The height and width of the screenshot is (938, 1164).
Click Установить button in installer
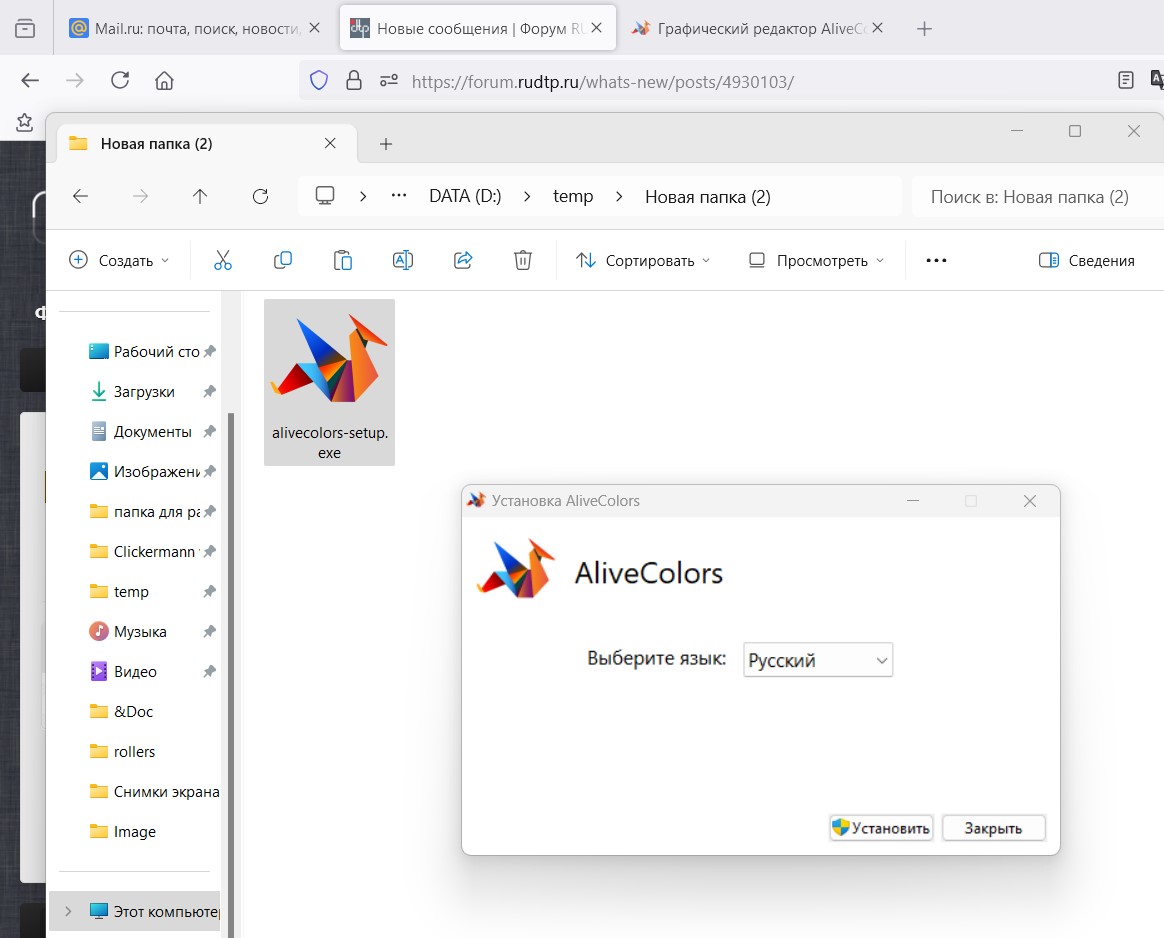coord(881,827)
